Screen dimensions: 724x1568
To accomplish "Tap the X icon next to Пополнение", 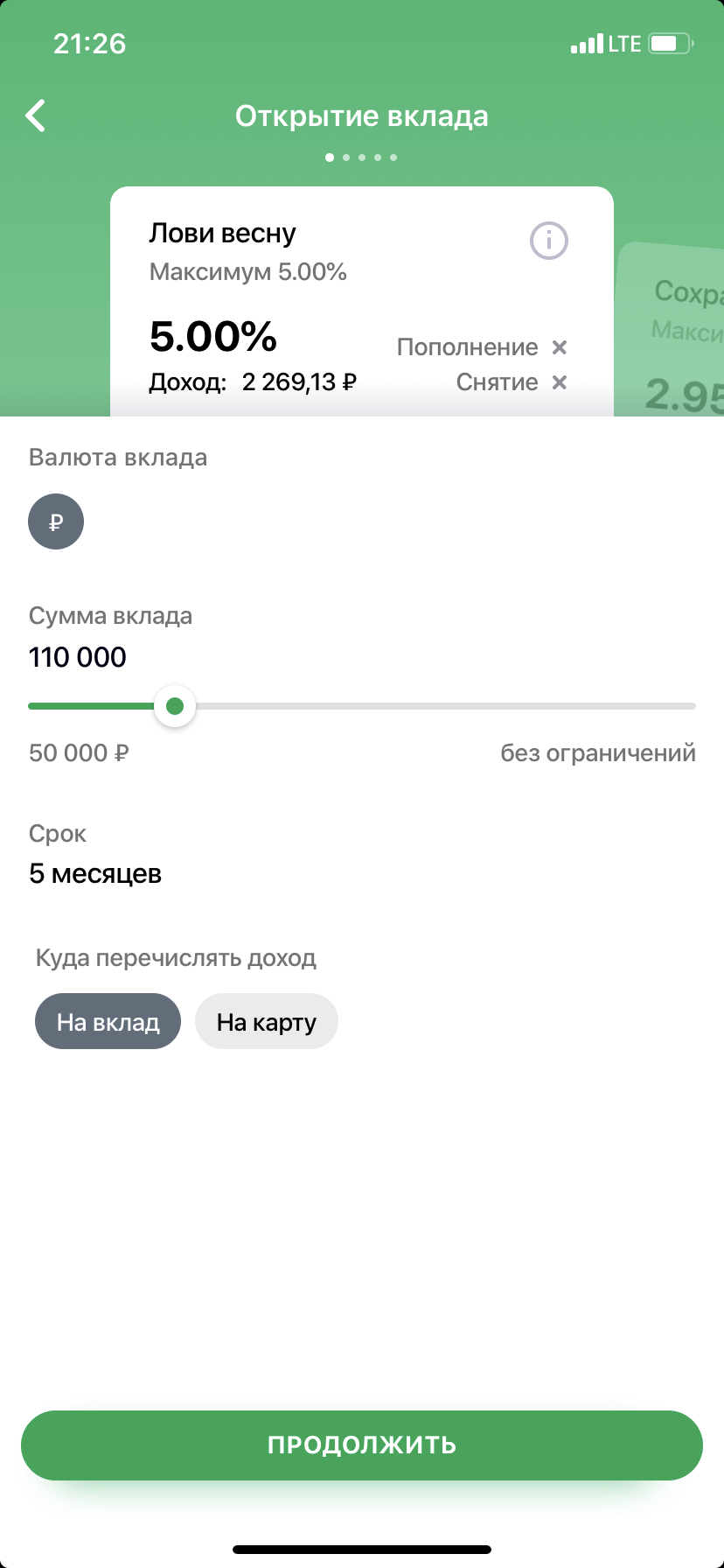I will point(560,347).
